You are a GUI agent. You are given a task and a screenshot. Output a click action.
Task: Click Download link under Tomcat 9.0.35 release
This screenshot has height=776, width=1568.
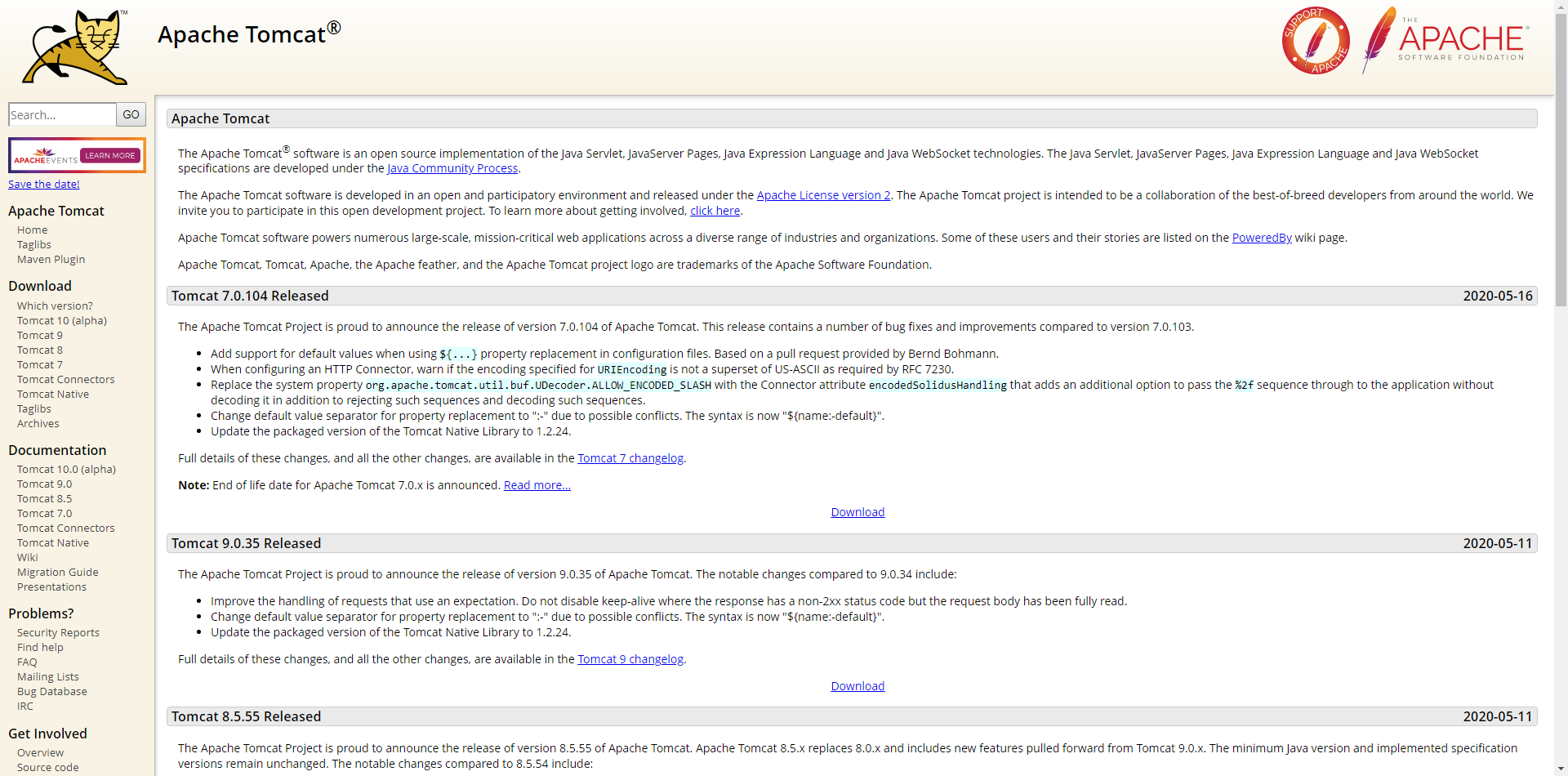[857, 687]
